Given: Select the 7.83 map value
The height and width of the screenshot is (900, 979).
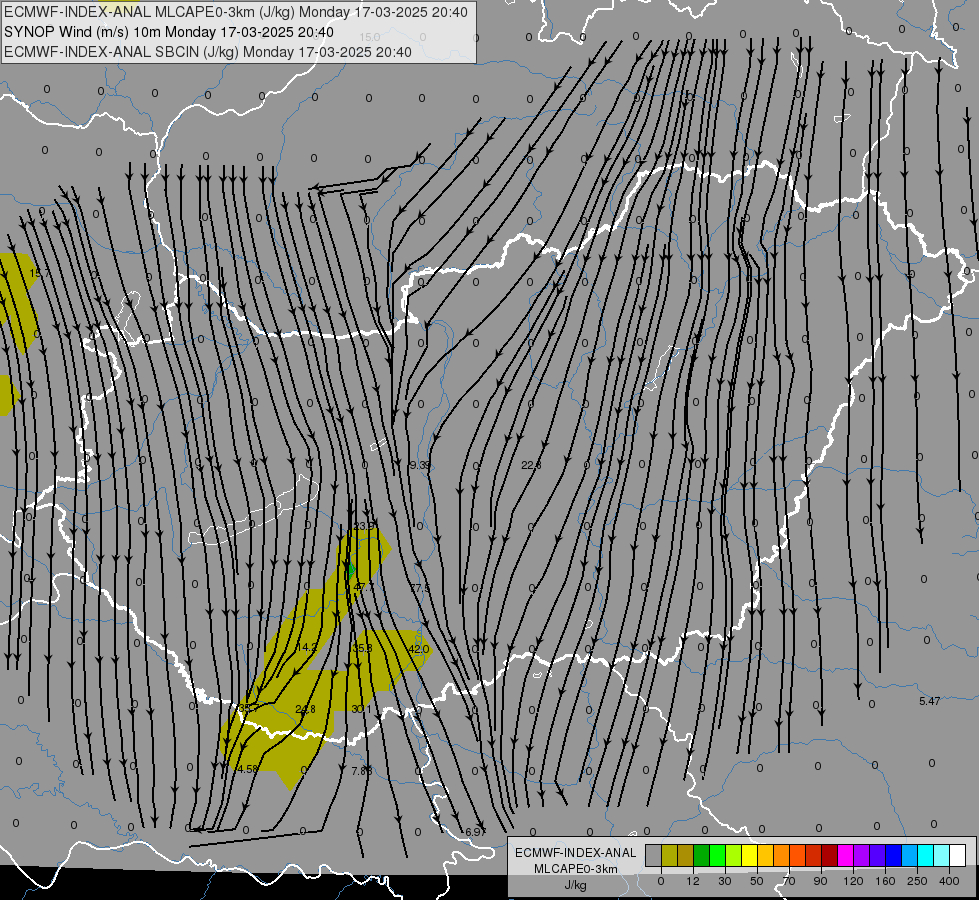Looking at the screenshot, I should 362,771.
